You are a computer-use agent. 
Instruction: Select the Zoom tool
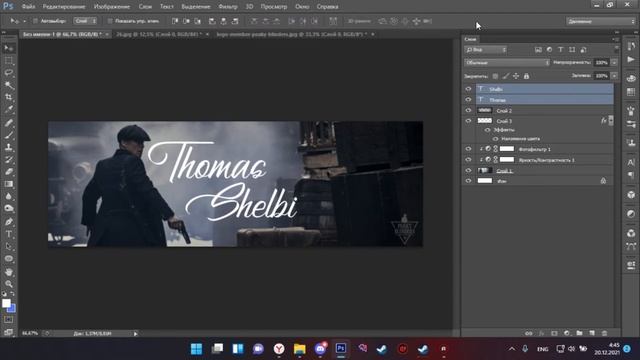click(9, 284)
